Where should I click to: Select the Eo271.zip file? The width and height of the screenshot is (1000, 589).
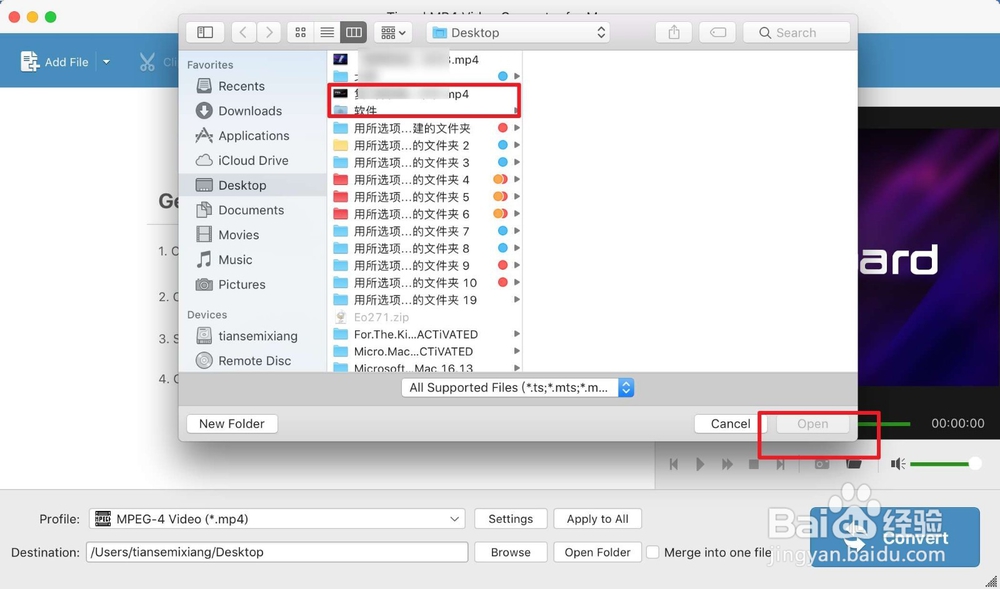[x=425, y=317]
